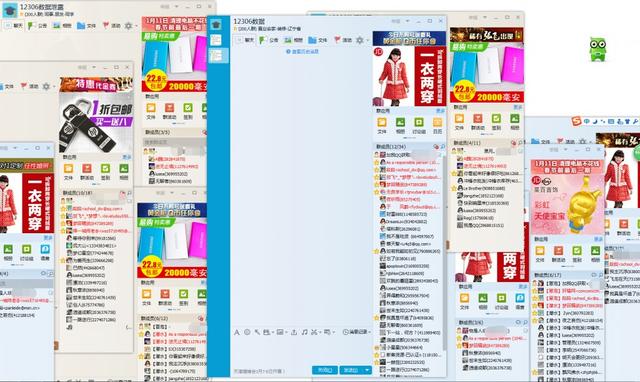
Task: Click upload file icon in input toolbar
Action: pos(294,332)
